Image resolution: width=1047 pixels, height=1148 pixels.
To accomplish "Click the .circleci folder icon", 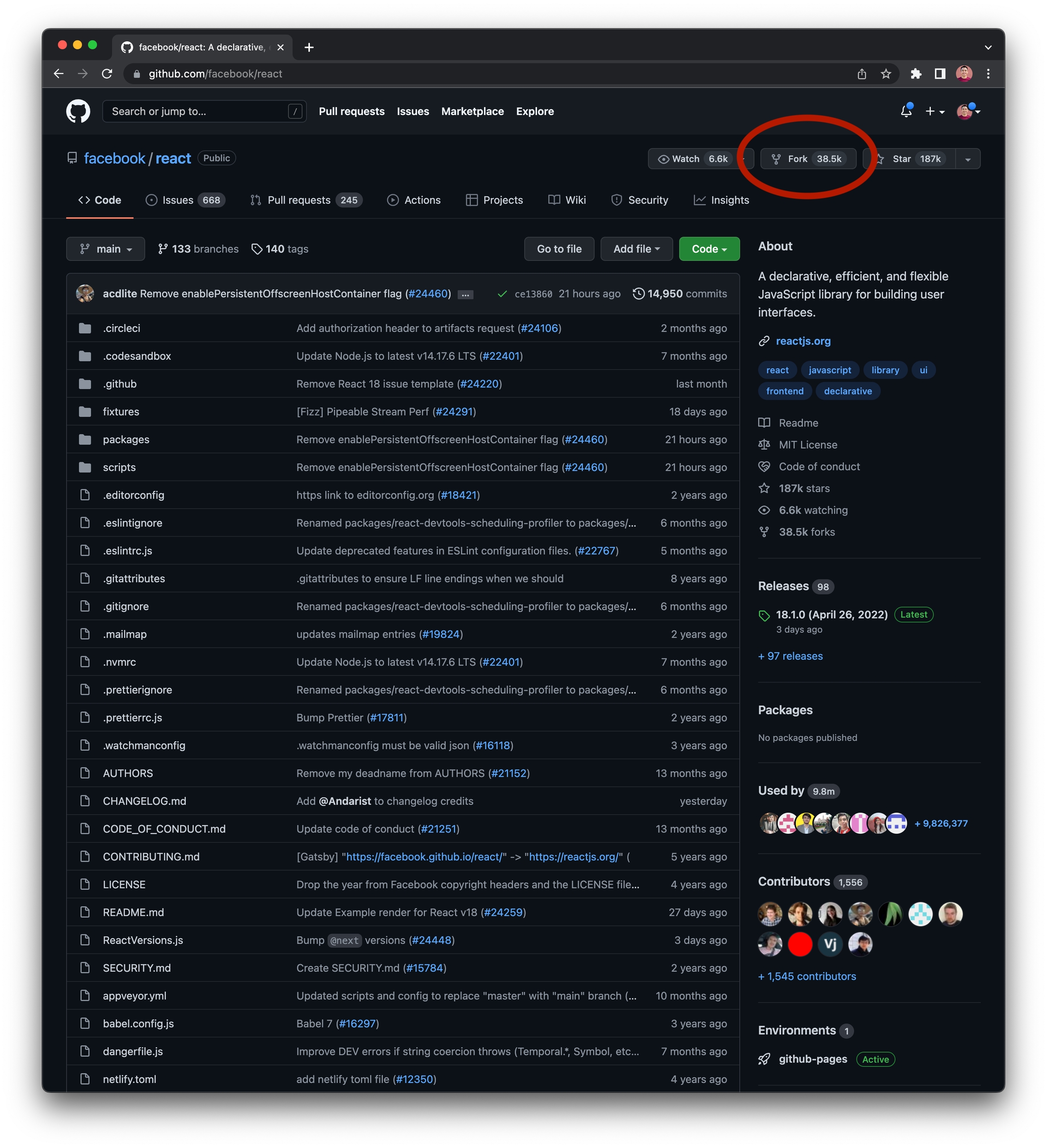I will coord(85,328).
